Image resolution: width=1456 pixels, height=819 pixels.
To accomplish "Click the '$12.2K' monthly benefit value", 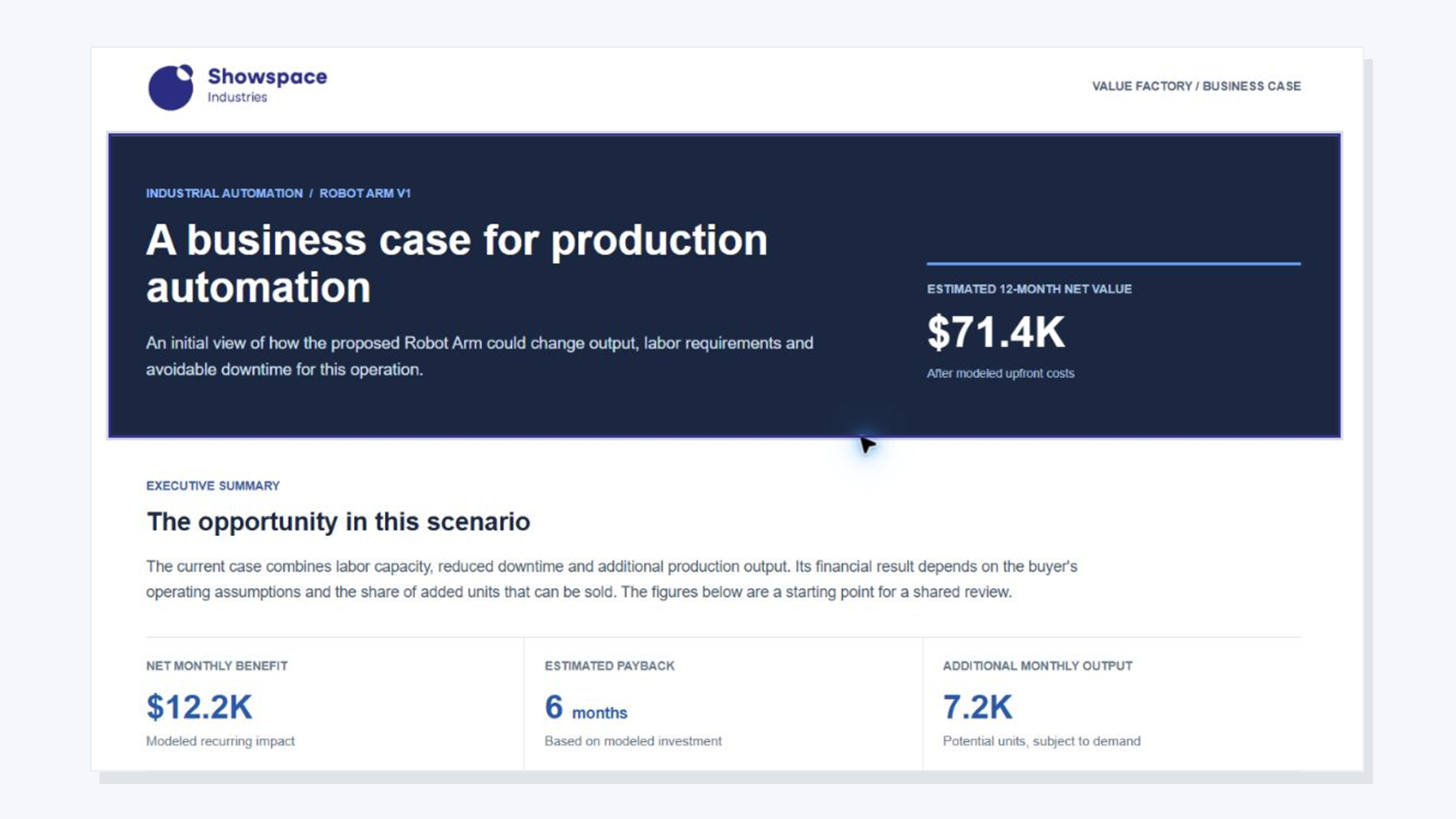I will click(x=199, y=707).
